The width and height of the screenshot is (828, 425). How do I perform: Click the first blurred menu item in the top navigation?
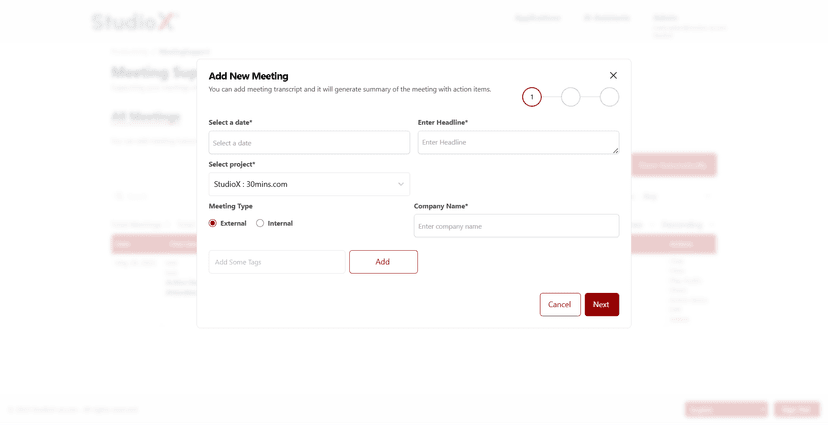(538, 18)
